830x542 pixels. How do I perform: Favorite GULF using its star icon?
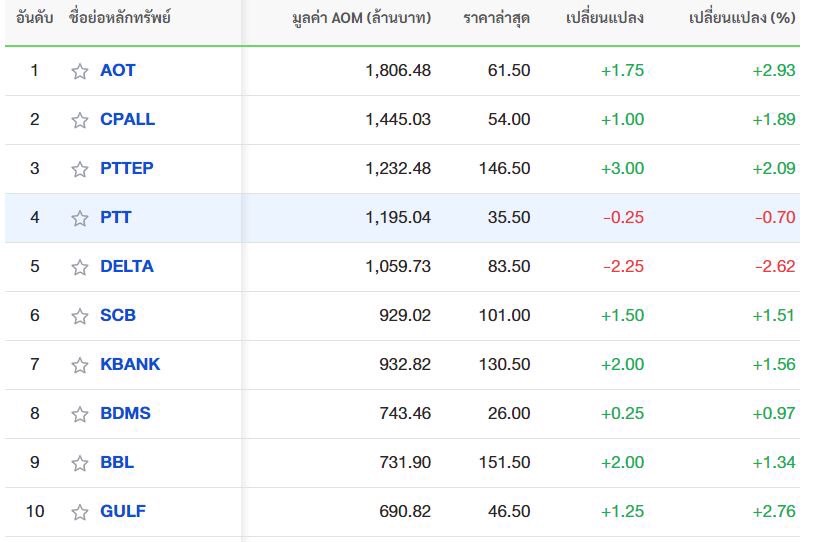[x=79, y=512]
